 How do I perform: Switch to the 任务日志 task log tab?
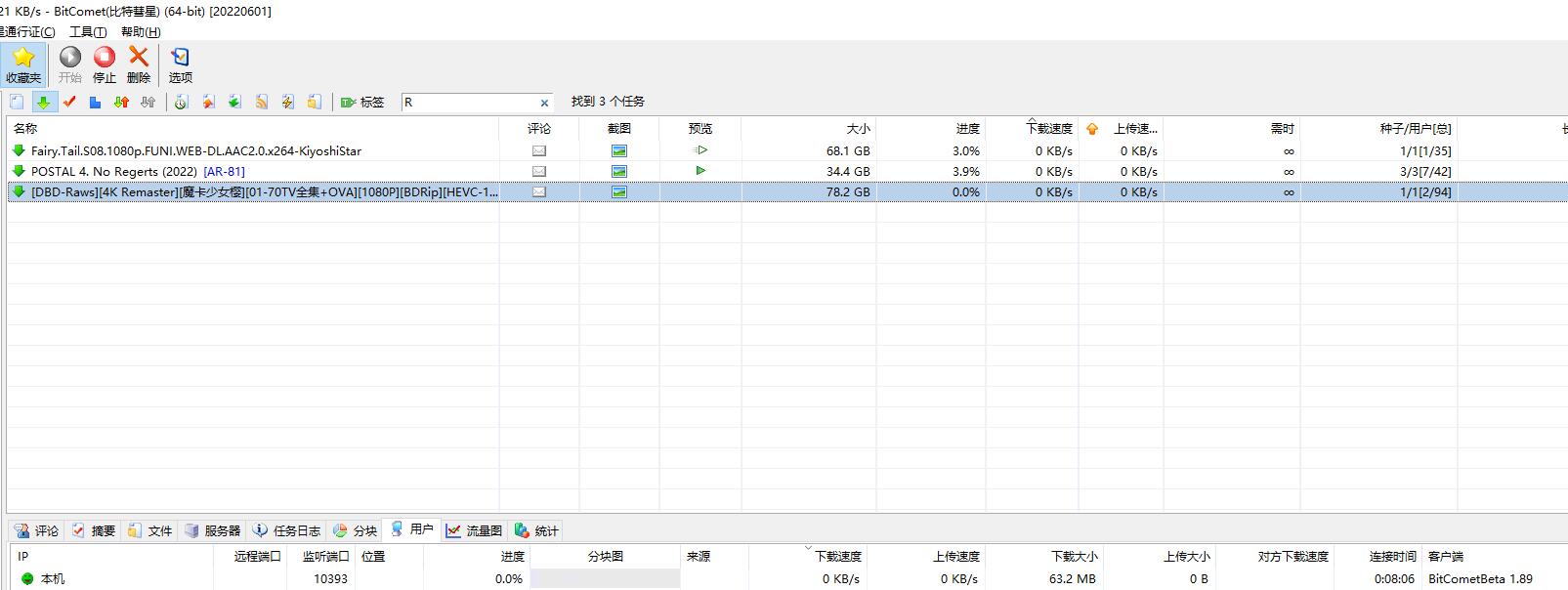pyautogui.click(x=286, y=530)
